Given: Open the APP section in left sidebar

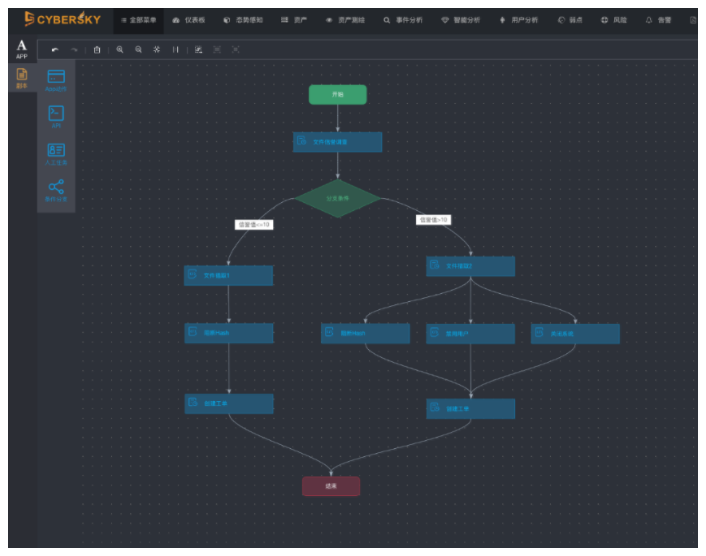Looking at the screenshot, I should pyautogui.click(x=21, y=49).
